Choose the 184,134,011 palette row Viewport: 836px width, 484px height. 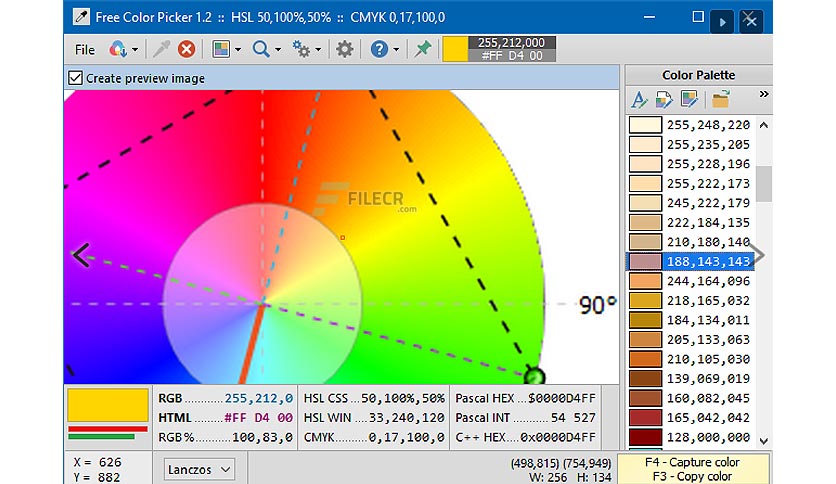pos(690,320)
